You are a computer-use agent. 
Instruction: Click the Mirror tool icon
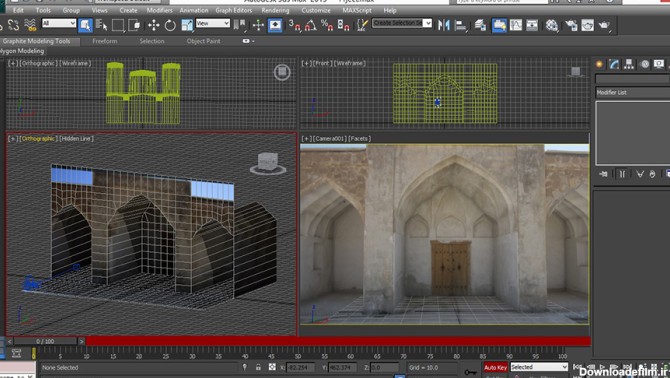pos(444,25)
